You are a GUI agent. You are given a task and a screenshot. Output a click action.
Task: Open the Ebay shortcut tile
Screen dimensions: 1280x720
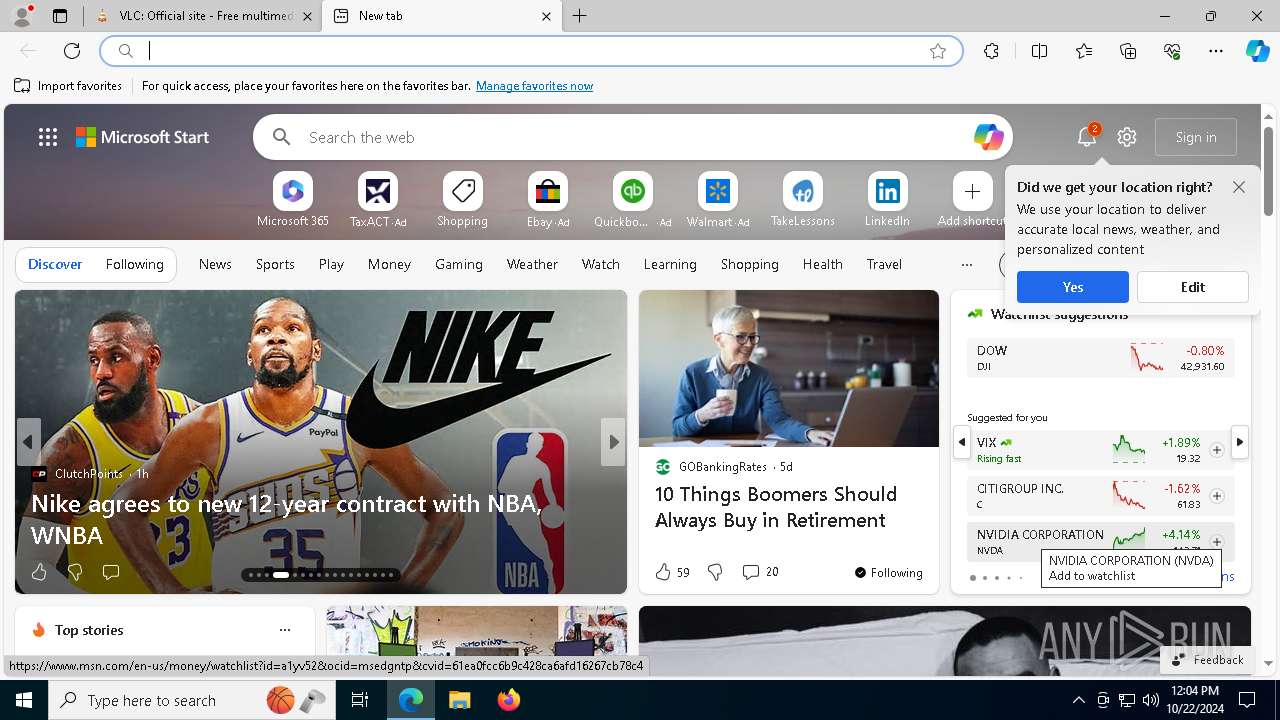click(x=547, y=200)
